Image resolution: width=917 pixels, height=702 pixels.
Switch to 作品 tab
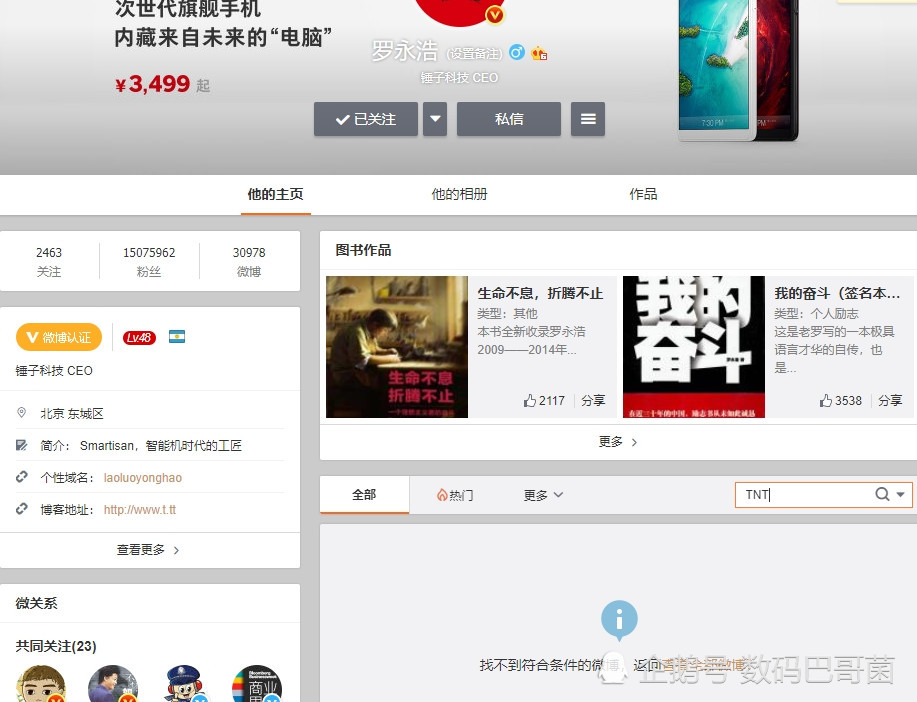643,194
